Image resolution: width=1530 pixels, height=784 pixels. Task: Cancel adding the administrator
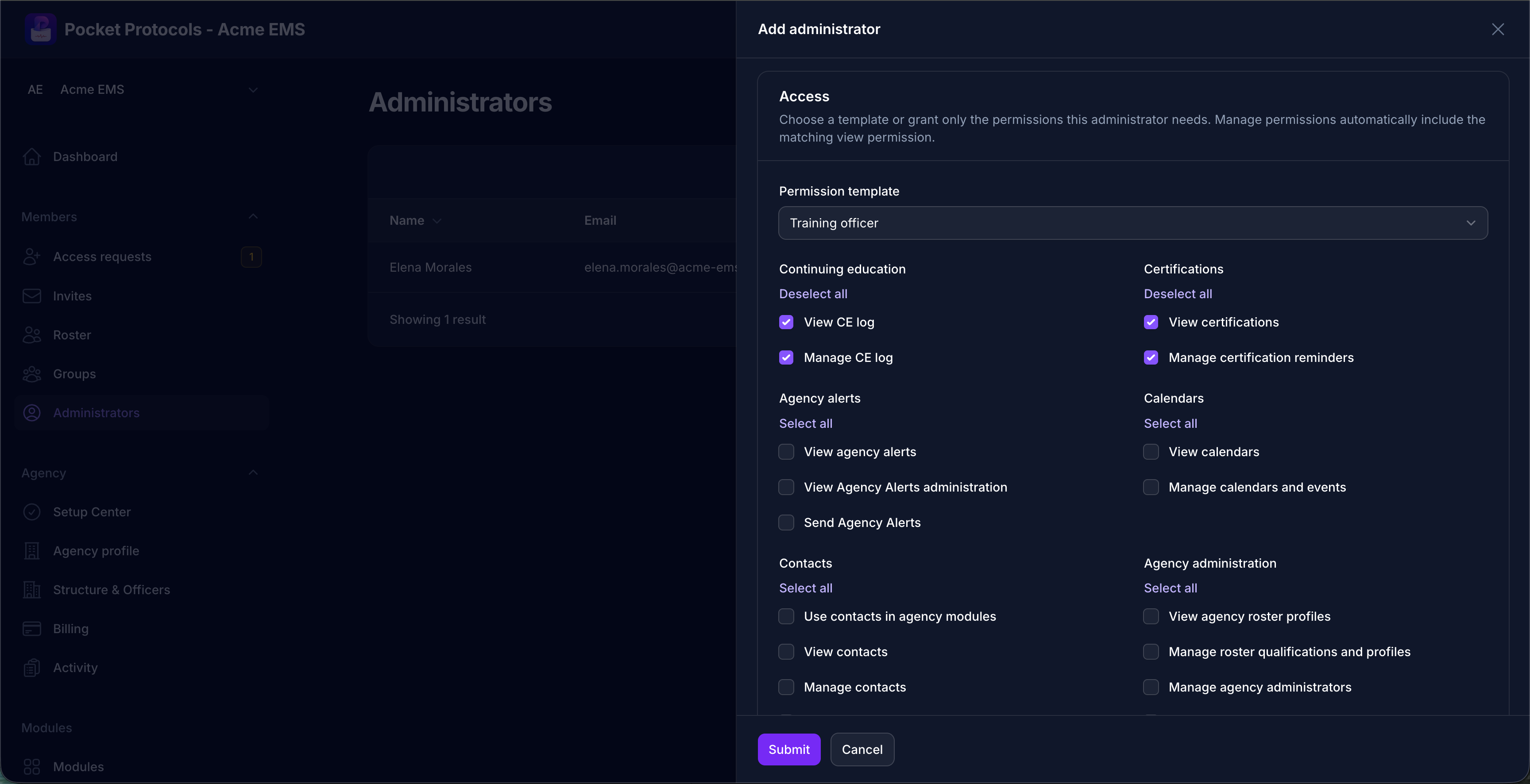862,749
